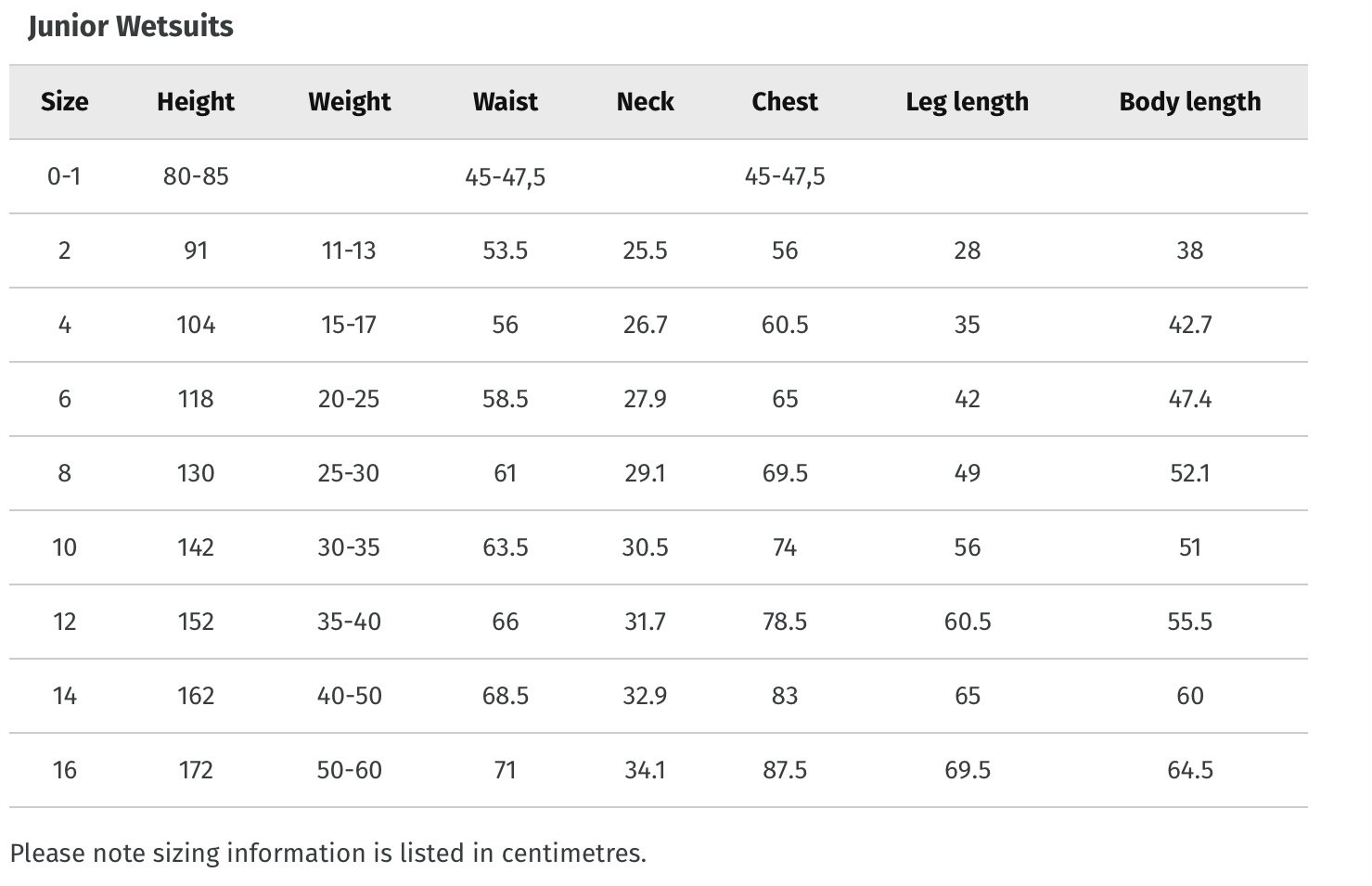Click the Junior Wetsuits heading

click(x=131, y=26)
